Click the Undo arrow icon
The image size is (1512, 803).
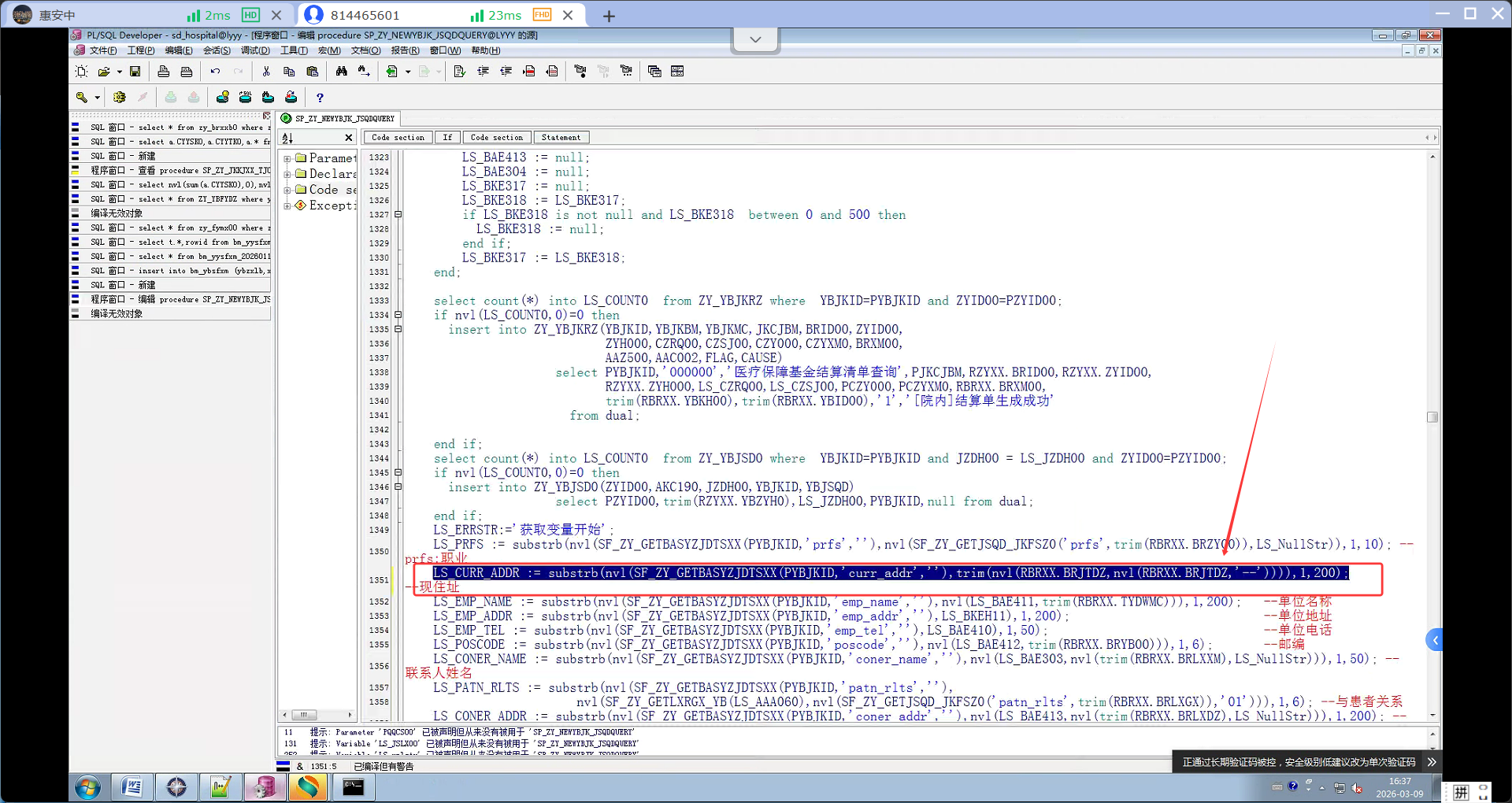click(215, 72)
